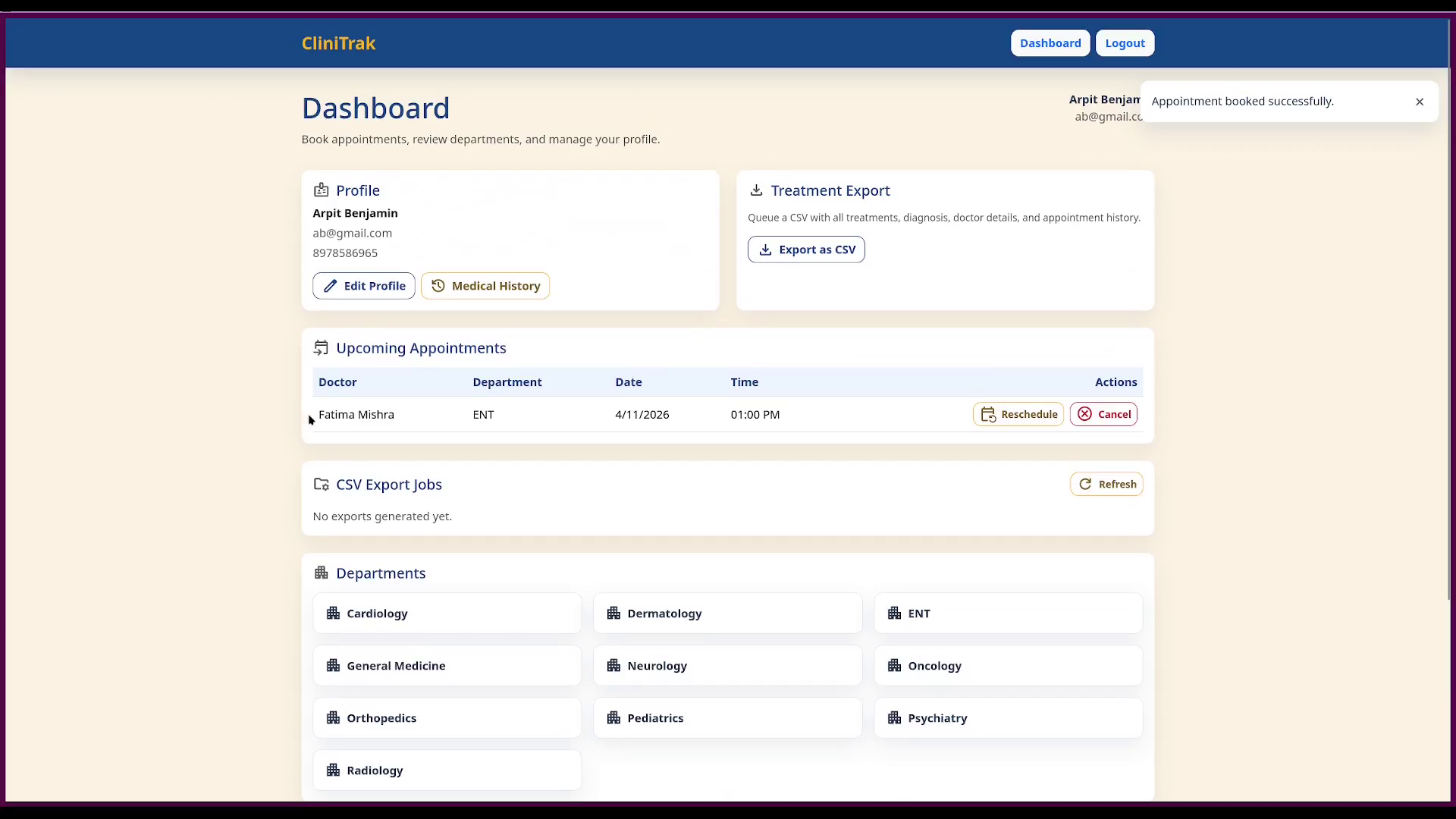
Task: Click the Cardiology building icon
Action: pos(333,613)
